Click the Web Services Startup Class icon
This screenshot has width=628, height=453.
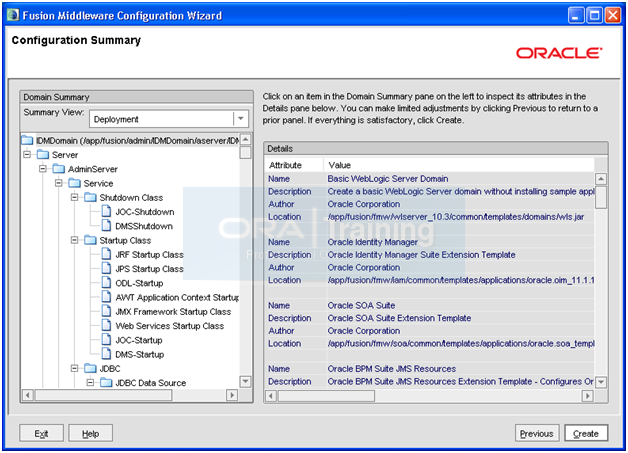click(x=106, y=325)
